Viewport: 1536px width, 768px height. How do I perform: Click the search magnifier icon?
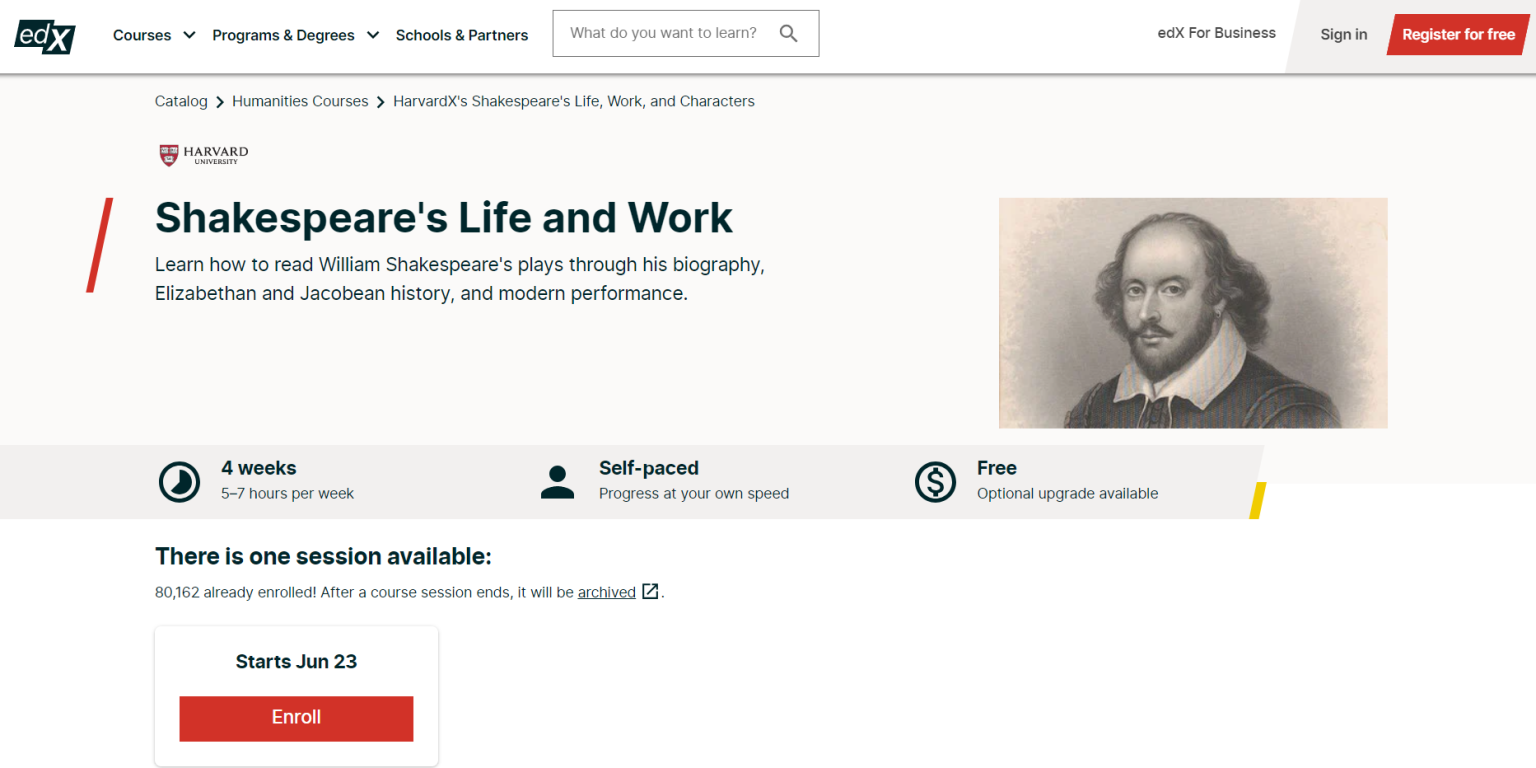pos(788,34)
